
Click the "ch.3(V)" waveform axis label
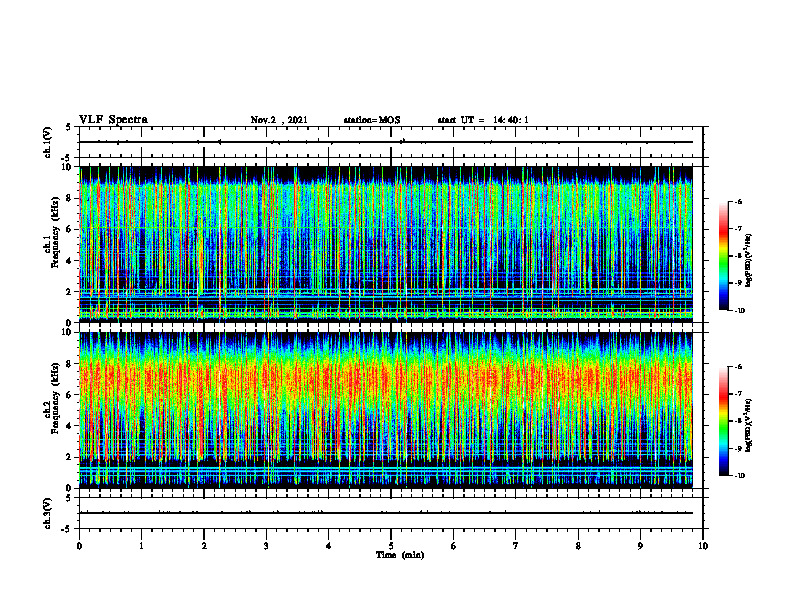click(x=48, y=513)
